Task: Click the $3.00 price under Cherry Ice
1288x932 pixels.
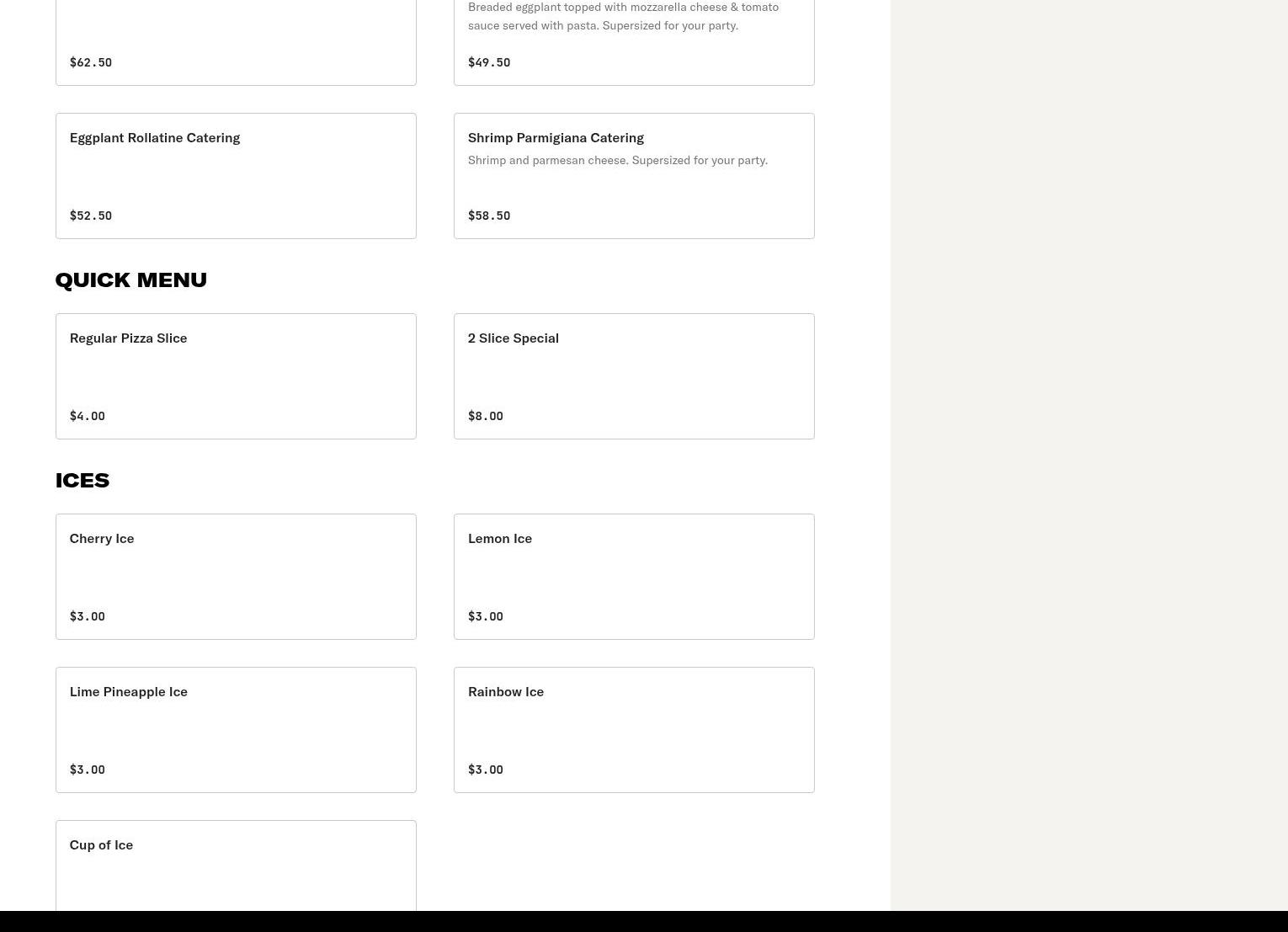Action: pyautogui.click(x=88, y=616)
